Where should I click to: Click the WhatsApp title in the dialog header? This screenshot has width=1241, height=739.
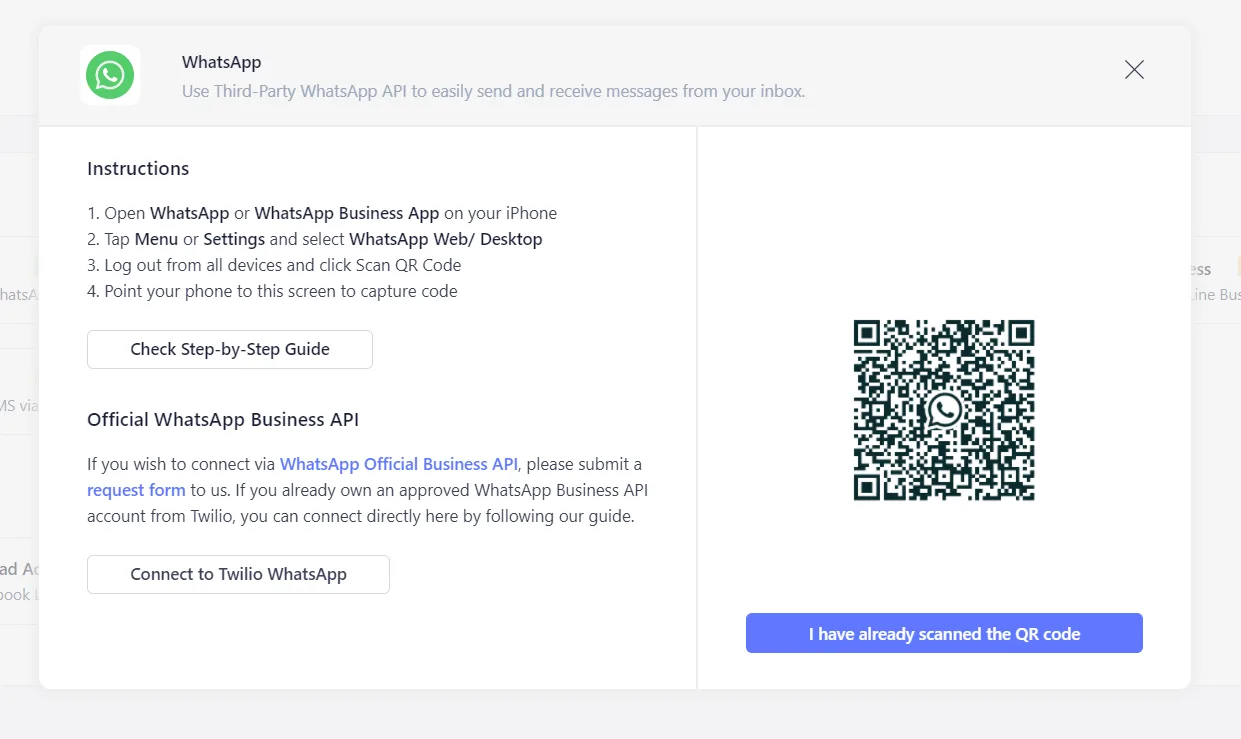[221, 62]
